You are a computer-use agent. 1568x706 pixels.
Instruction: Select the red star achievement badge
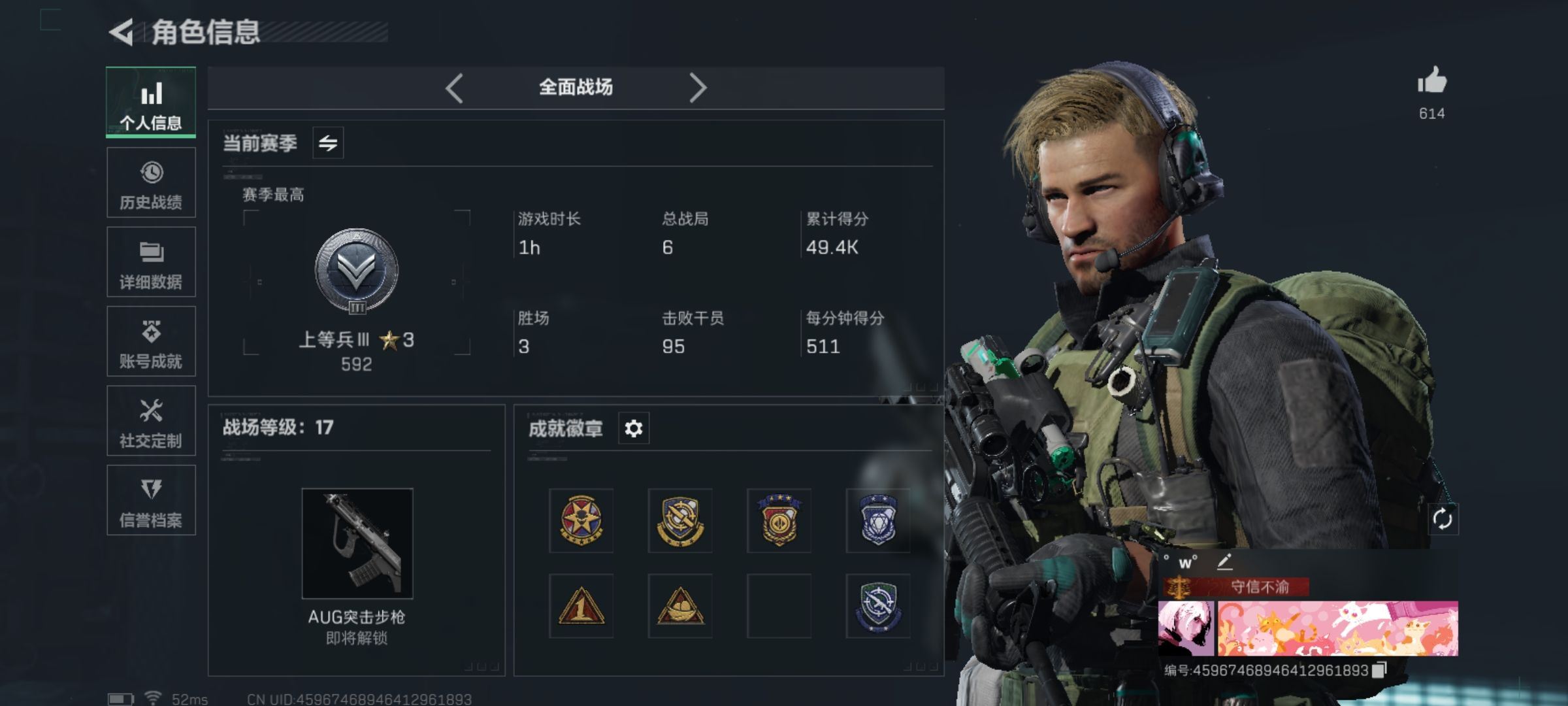(581, 520)
